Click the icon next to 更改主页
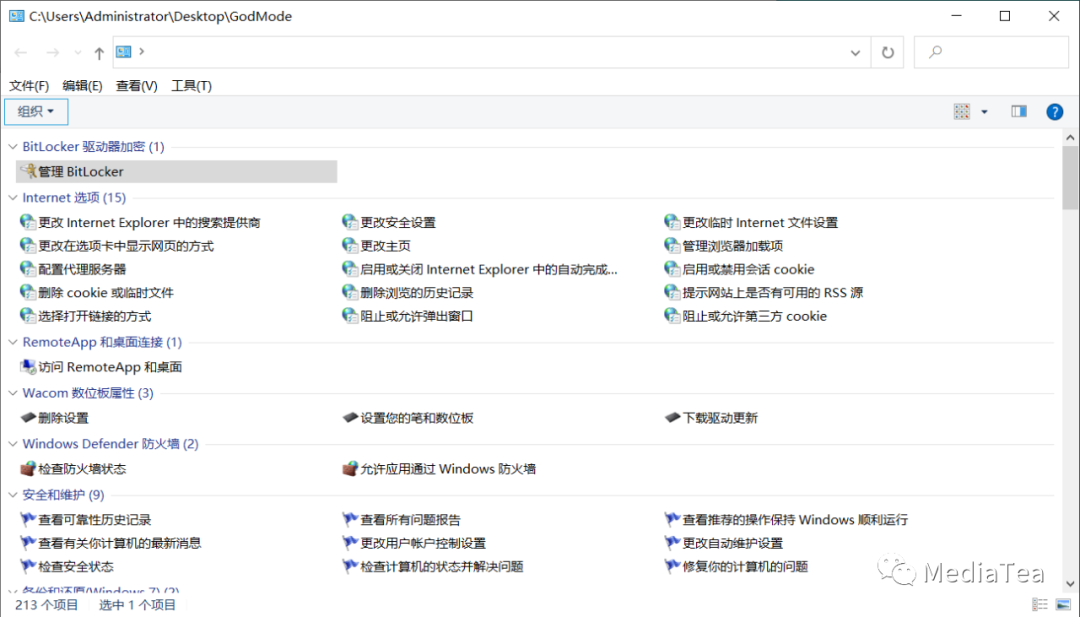The height and width of the screenshot is (617, 1080). coord(350,245)
